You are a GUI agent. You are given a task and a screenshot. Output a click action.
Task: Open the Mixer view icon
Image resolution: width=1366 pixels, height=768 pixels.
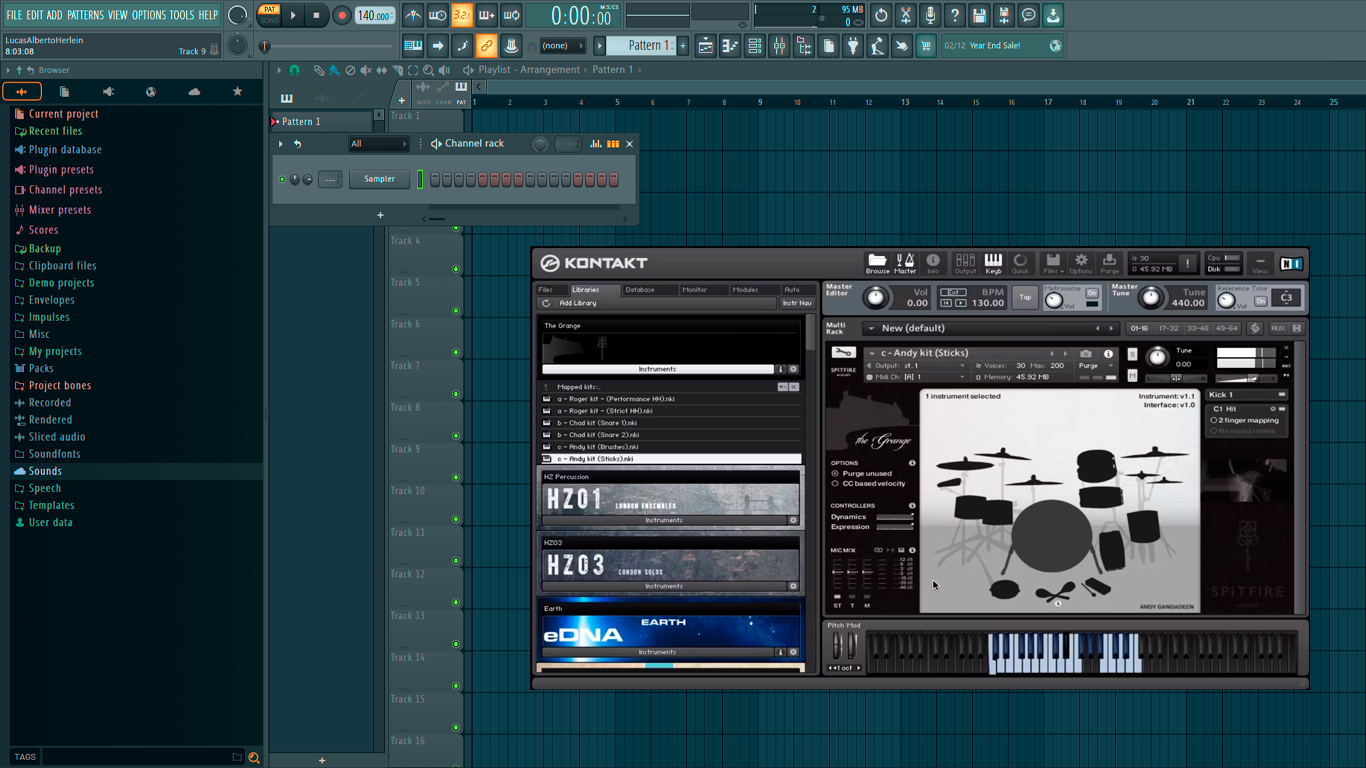(780, 46)
